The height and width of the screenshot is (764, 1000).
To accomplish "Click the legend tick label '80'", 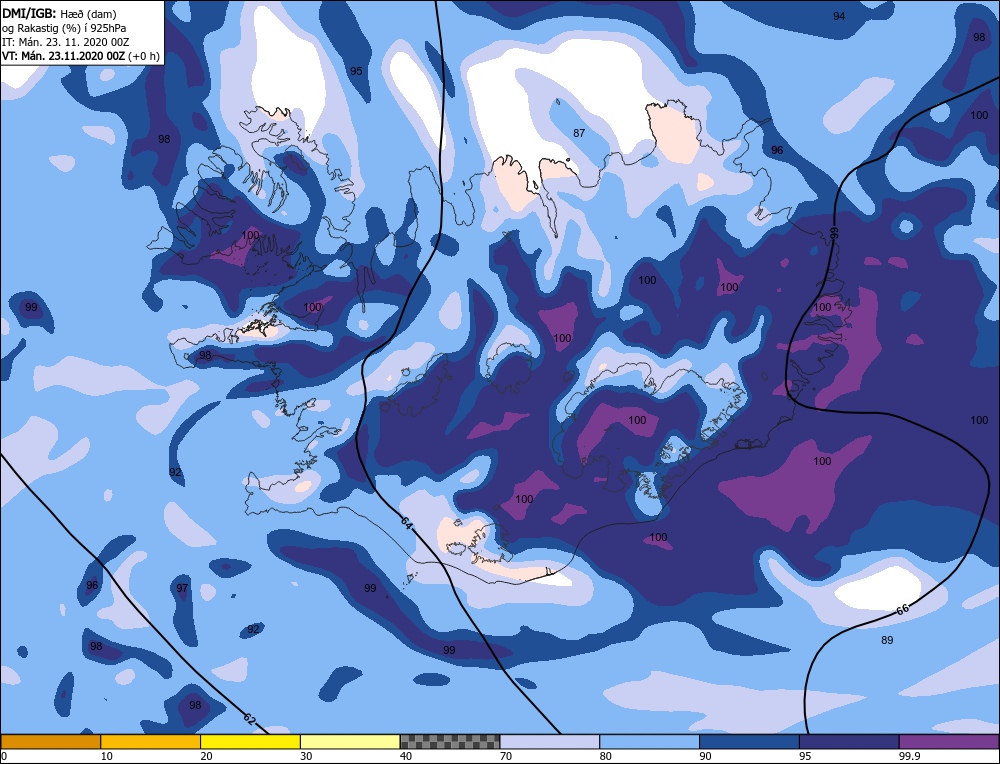I will pyautogui.click(x=606, y=756).
